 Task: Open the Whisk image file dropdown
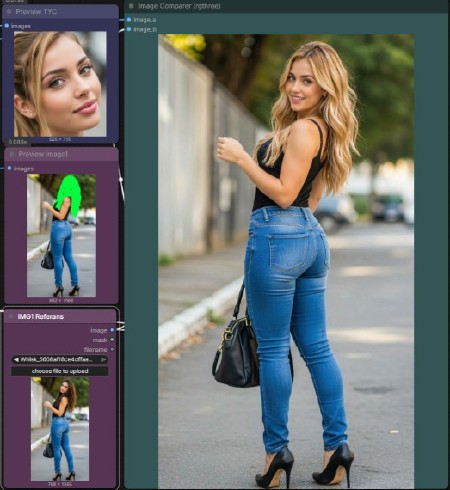60,360
